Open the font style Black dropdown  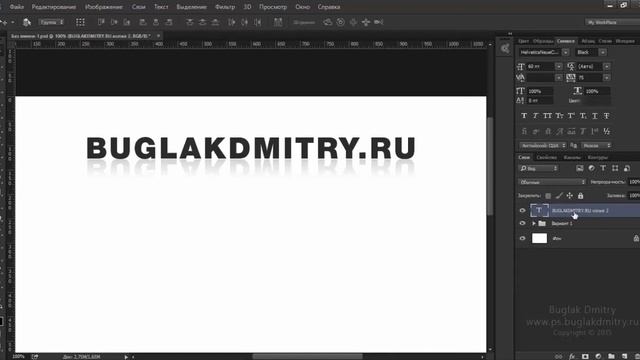click(x=602, y=52)
